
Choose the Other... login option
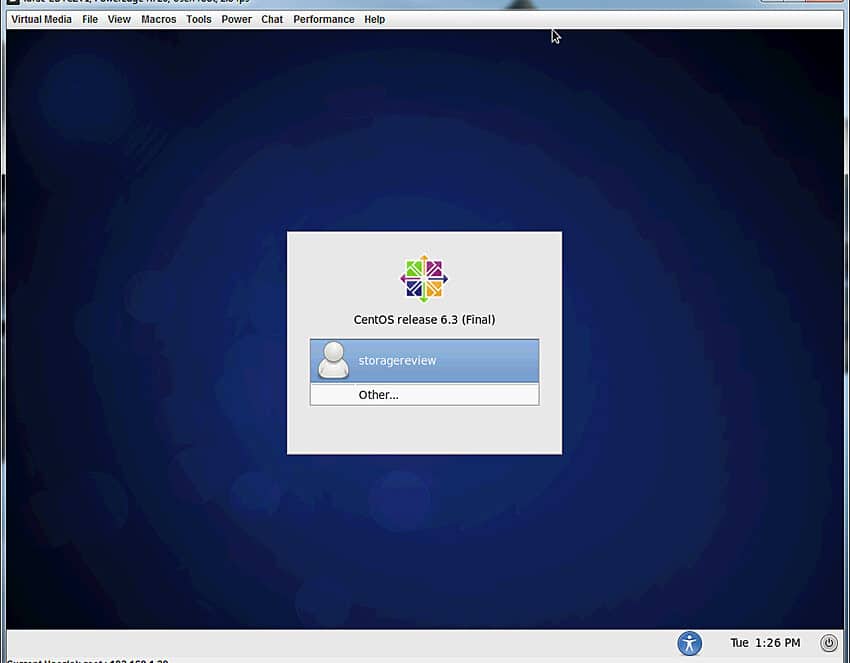[424, 395]
